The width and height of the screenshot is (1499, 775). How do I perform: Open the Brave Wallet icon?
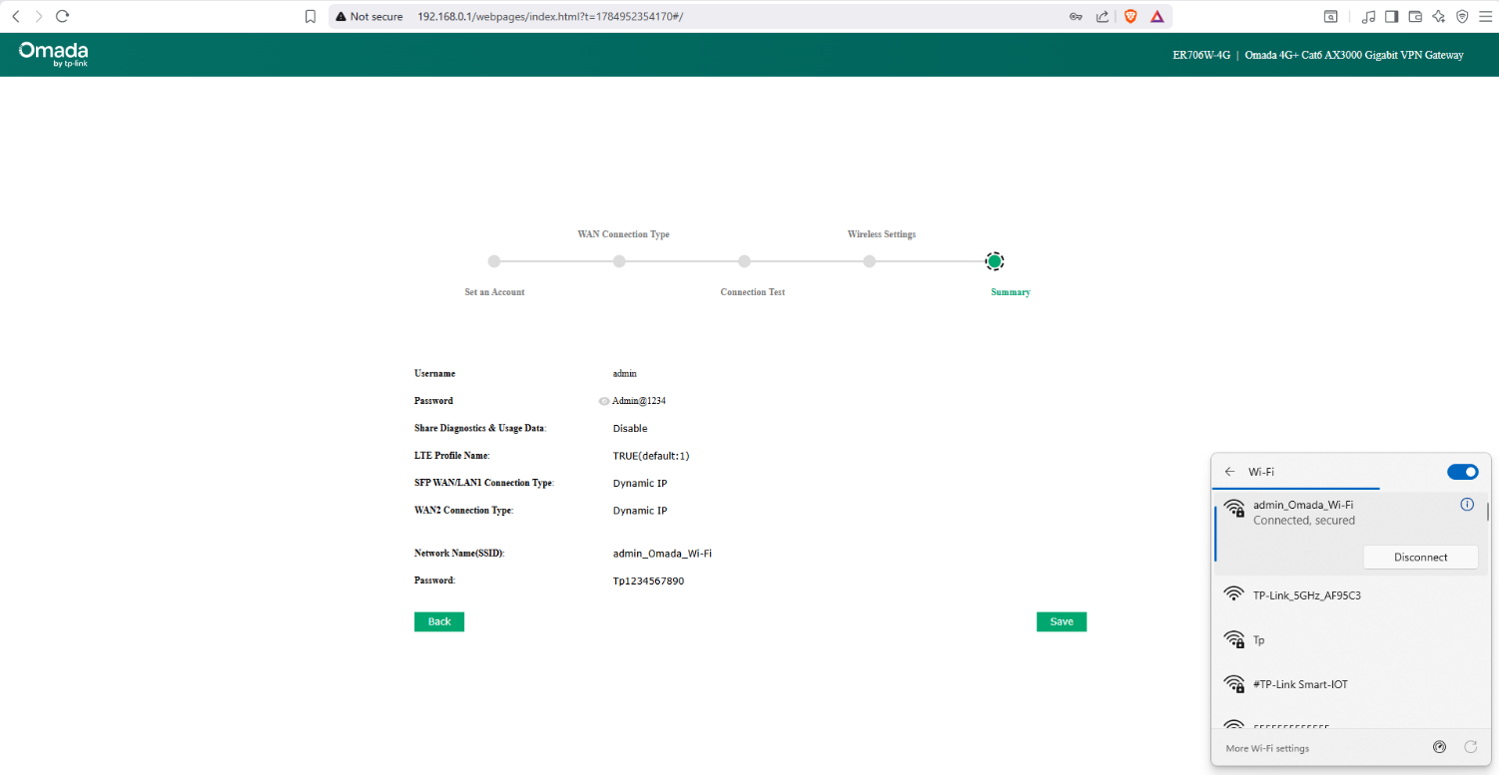click(1415, 16)
